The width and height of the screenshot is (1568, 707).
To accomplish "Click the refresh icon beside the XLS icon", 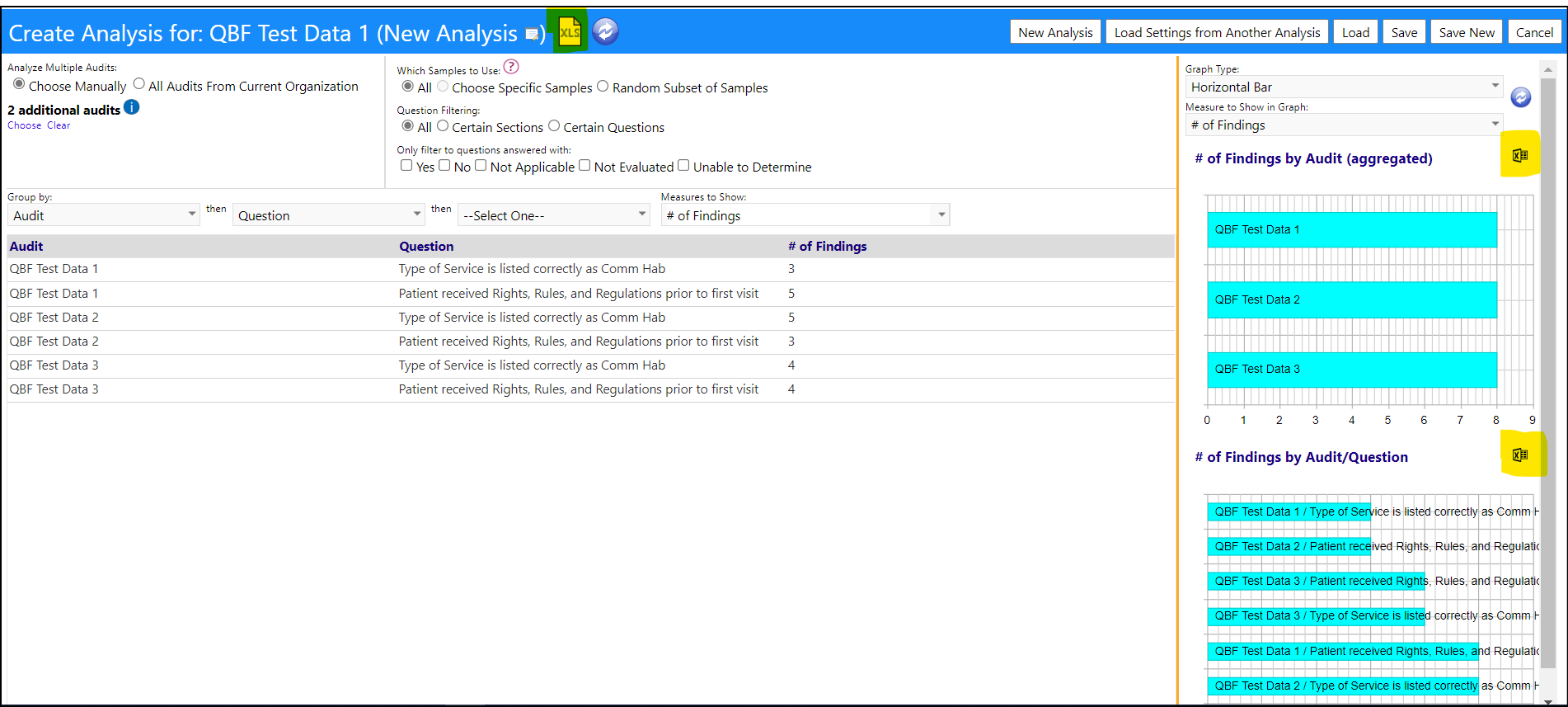I will pyautogui.click(x=605, y=31).
